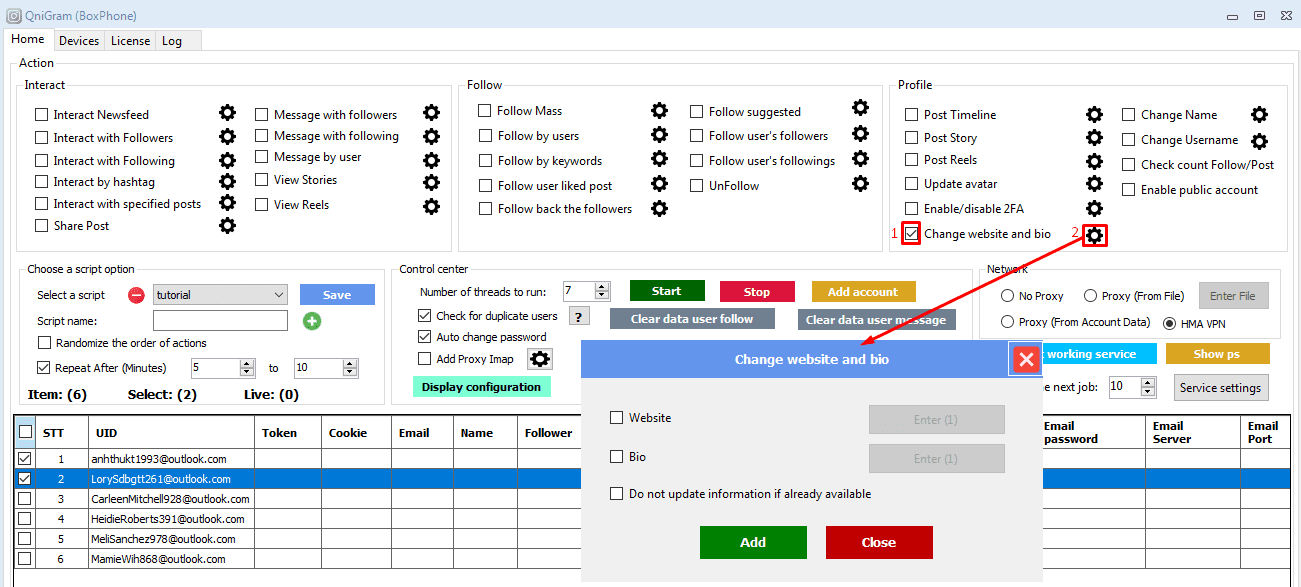Expand the tutorial script dropdown
The height and width of the screenshot is (587, 1301).
278,295
